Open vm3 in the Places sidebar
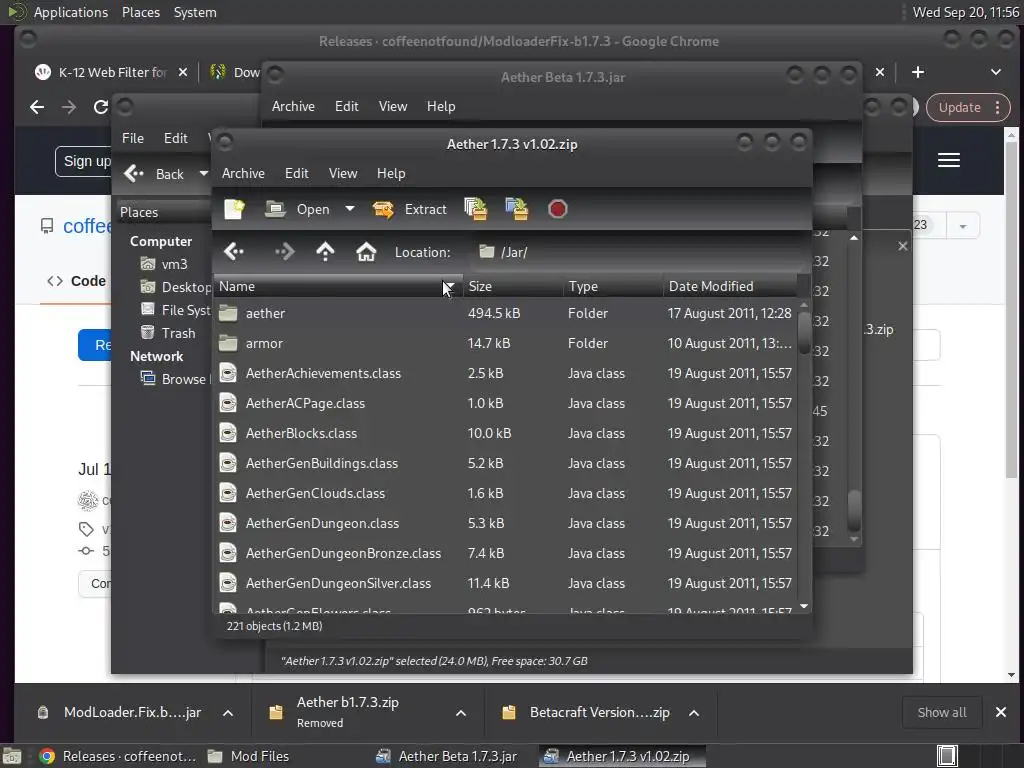This screenshot has width=1024, height=768. [x=164, y=264]
